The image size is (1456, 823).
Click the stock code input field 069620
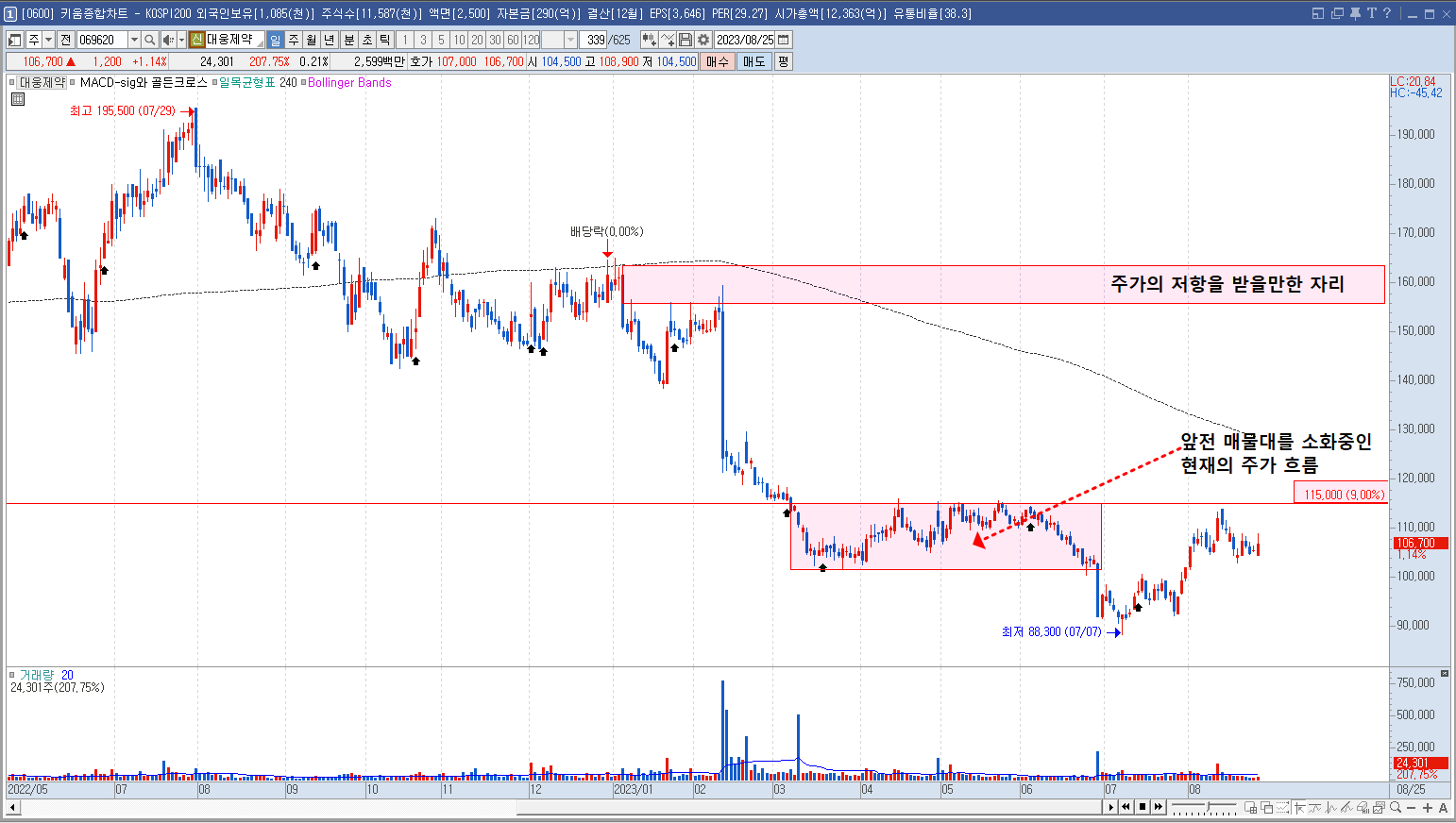(102, 40)
